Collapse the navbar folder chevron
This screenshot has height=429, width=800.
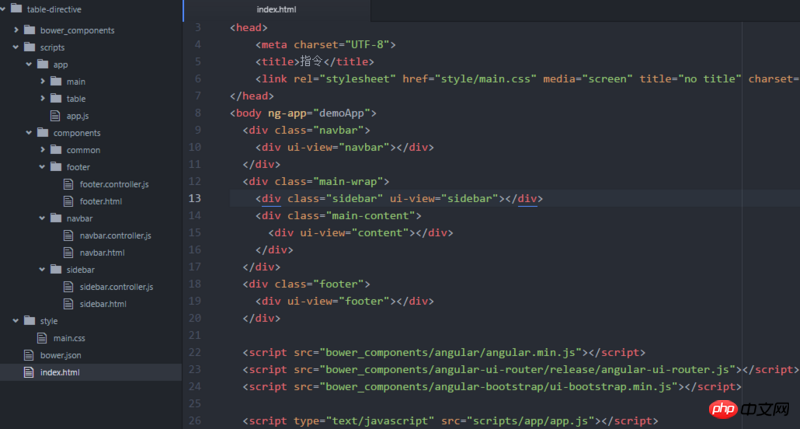pos(42,218)
